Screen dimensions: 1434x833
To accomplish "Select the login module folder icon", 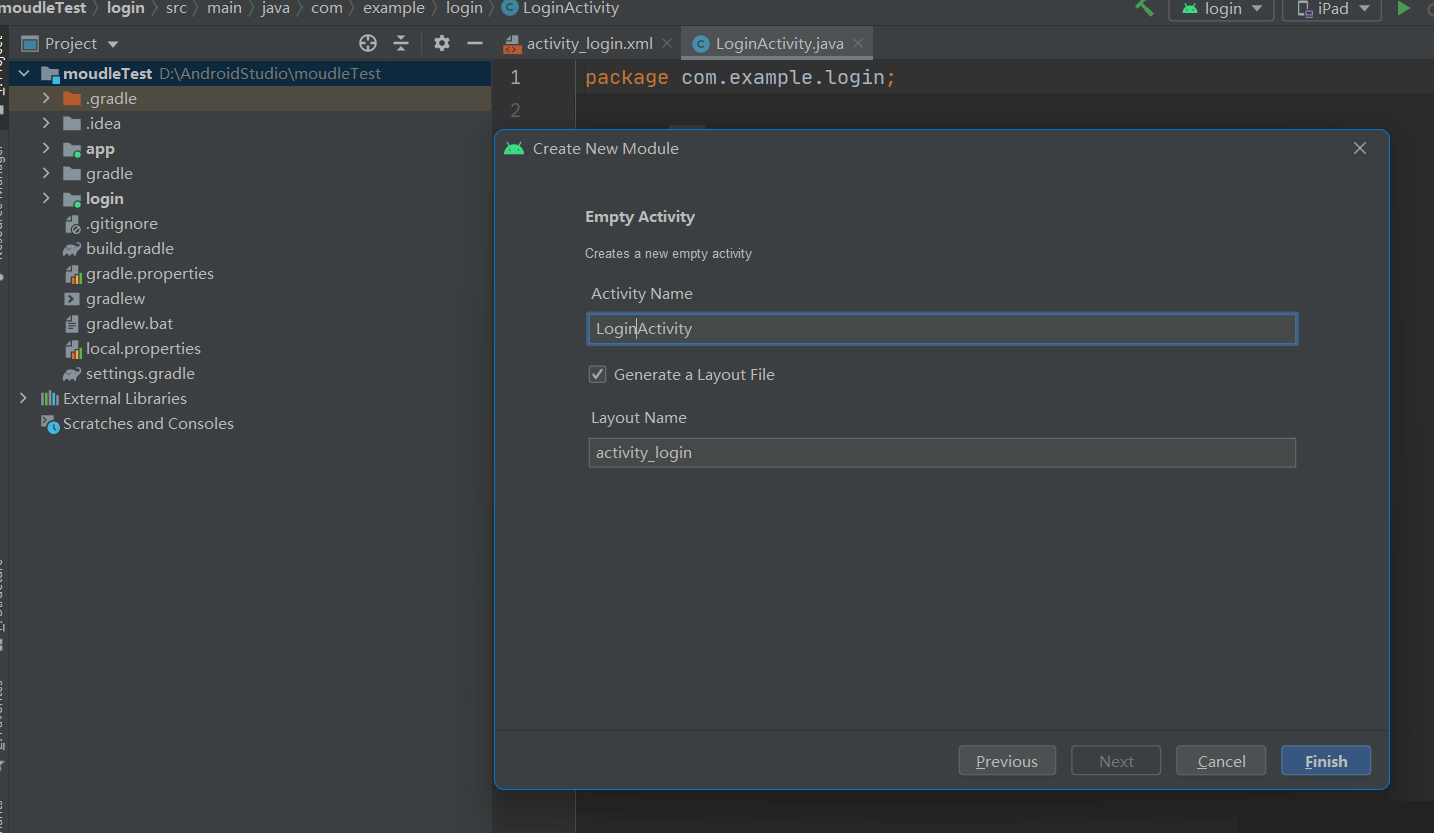I will [x=71, y=199].
